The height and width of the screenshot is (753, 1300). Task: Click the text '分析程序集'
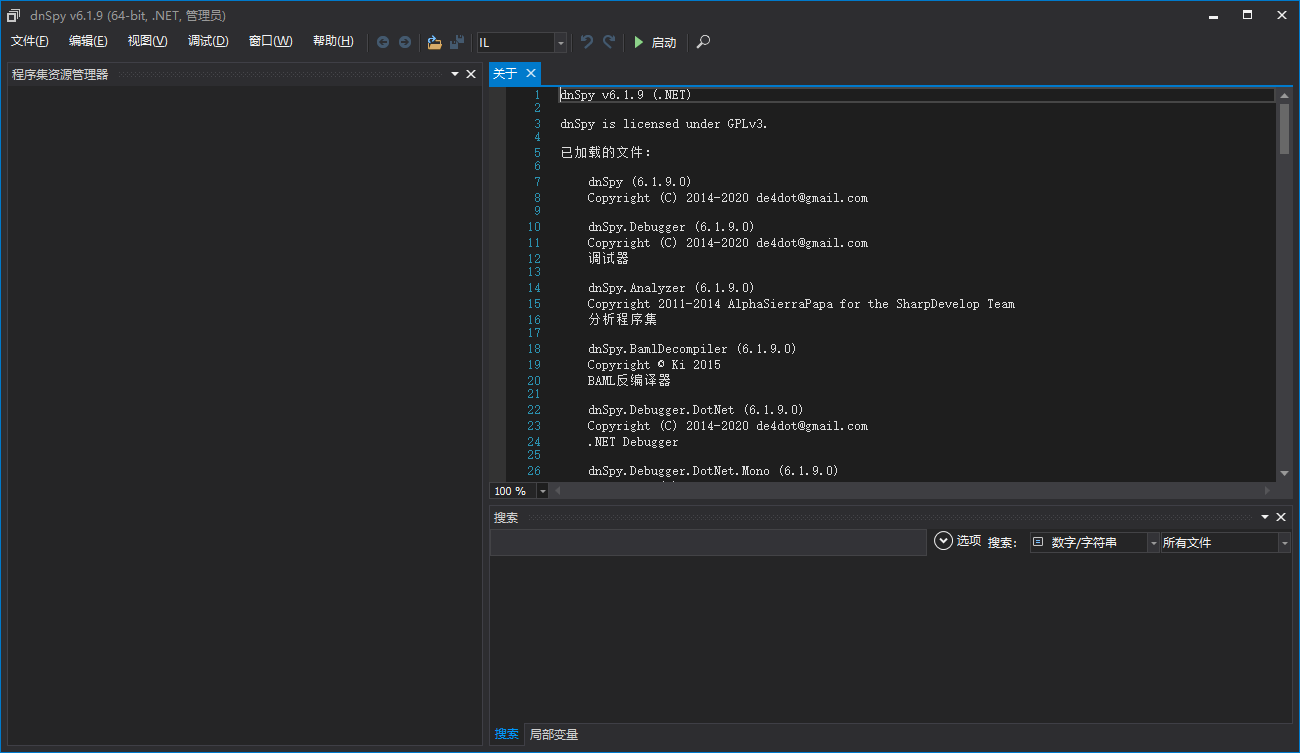[622, 320]
